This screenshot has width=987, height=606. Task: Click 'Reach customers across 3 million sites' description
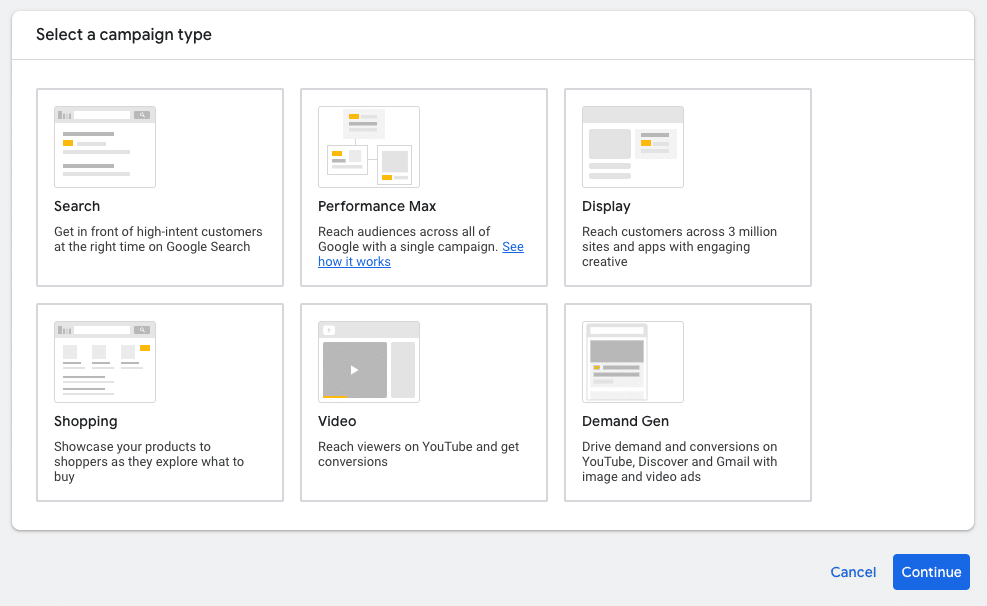click(x=679, y=247)
